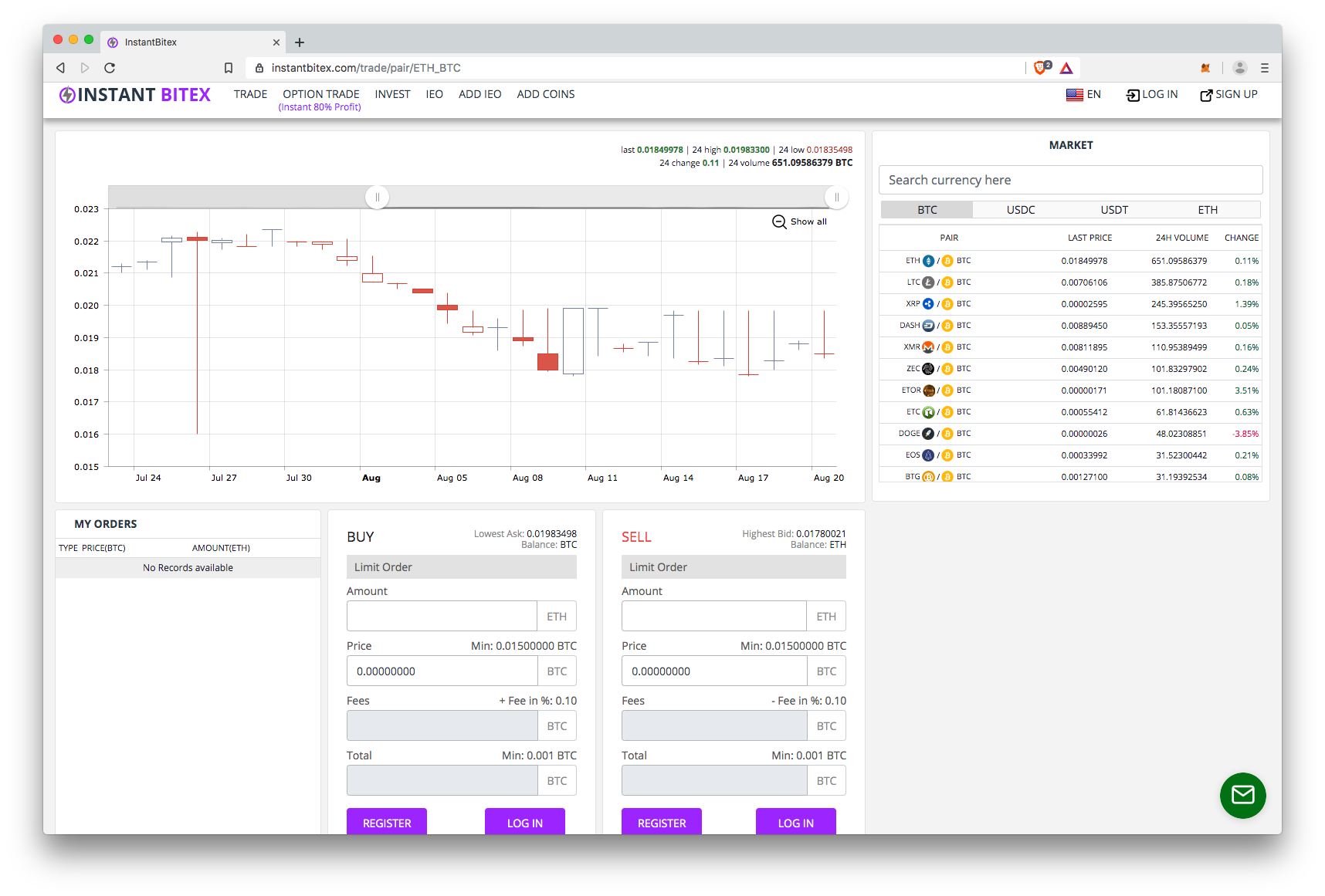Image resolution: width=1325 pixels, height=896 pixels.
Task: Click the ETOR coin icon
Action: 929,391
